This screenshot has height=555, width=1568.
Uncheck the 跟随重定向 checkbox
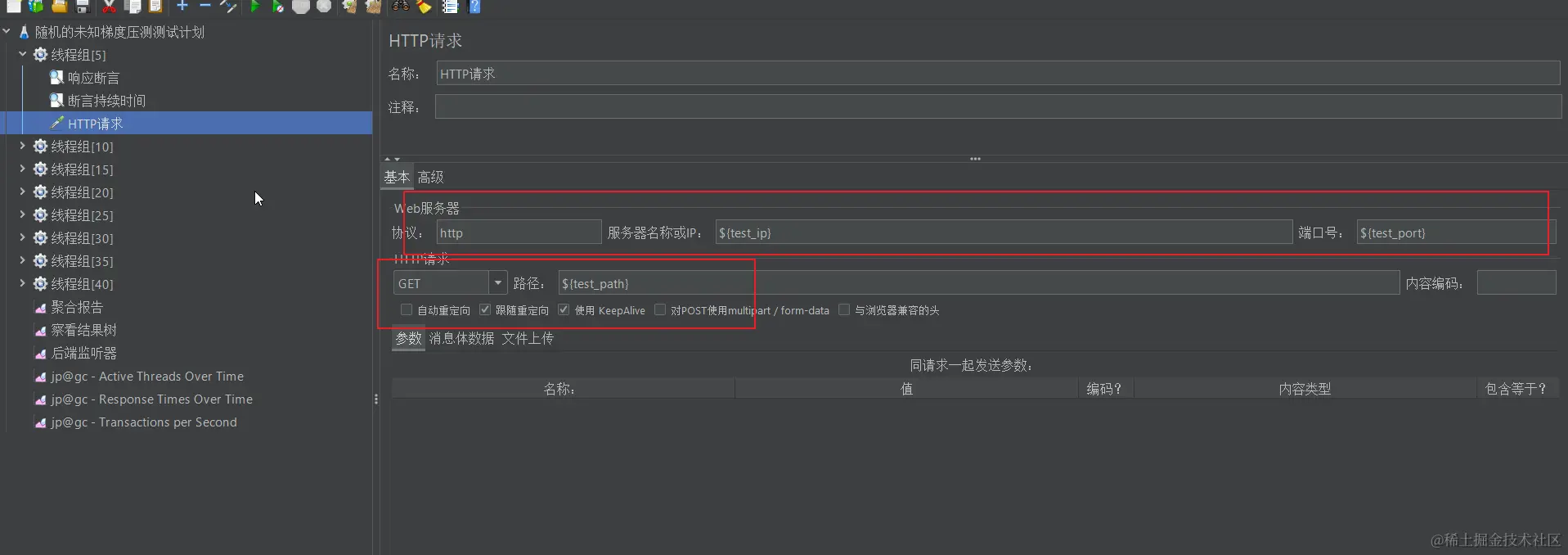(x=485, y=309)
